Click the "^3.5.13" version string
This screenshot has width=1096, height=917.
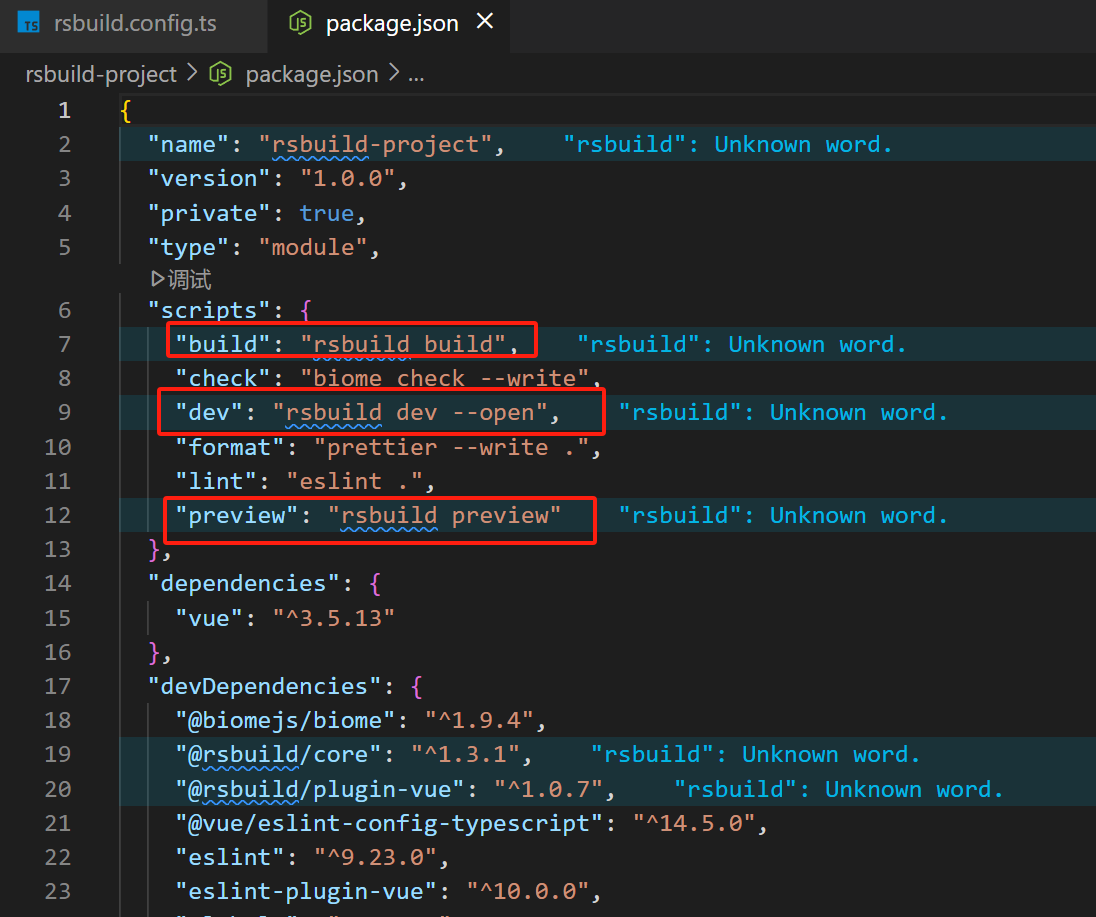[334, 619]
